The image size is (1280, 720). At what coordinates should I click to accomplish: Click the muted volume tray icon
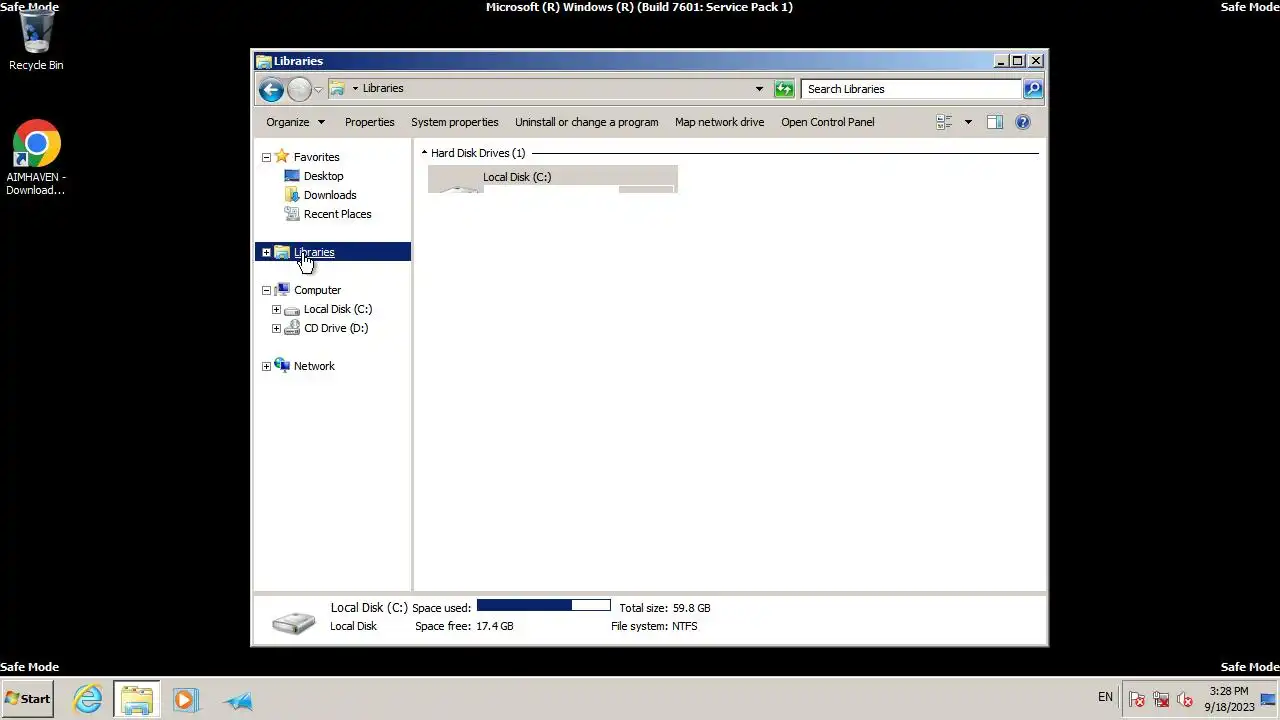pyautogui.click(x=1185, y=700)
